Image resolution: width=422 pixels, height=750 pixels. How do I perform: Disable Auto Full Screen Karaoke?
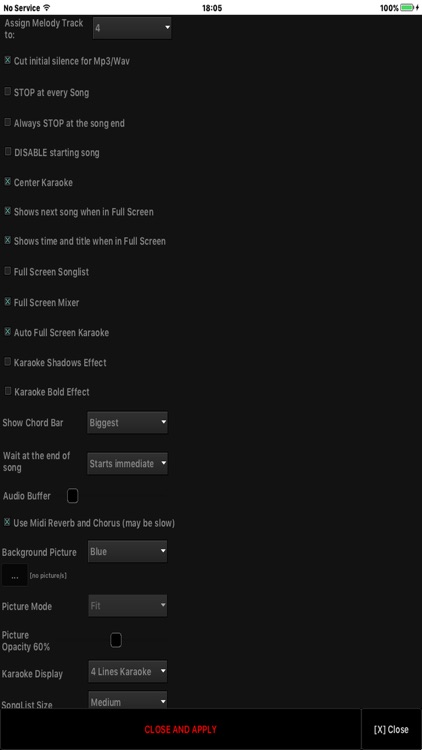(8, 331)
